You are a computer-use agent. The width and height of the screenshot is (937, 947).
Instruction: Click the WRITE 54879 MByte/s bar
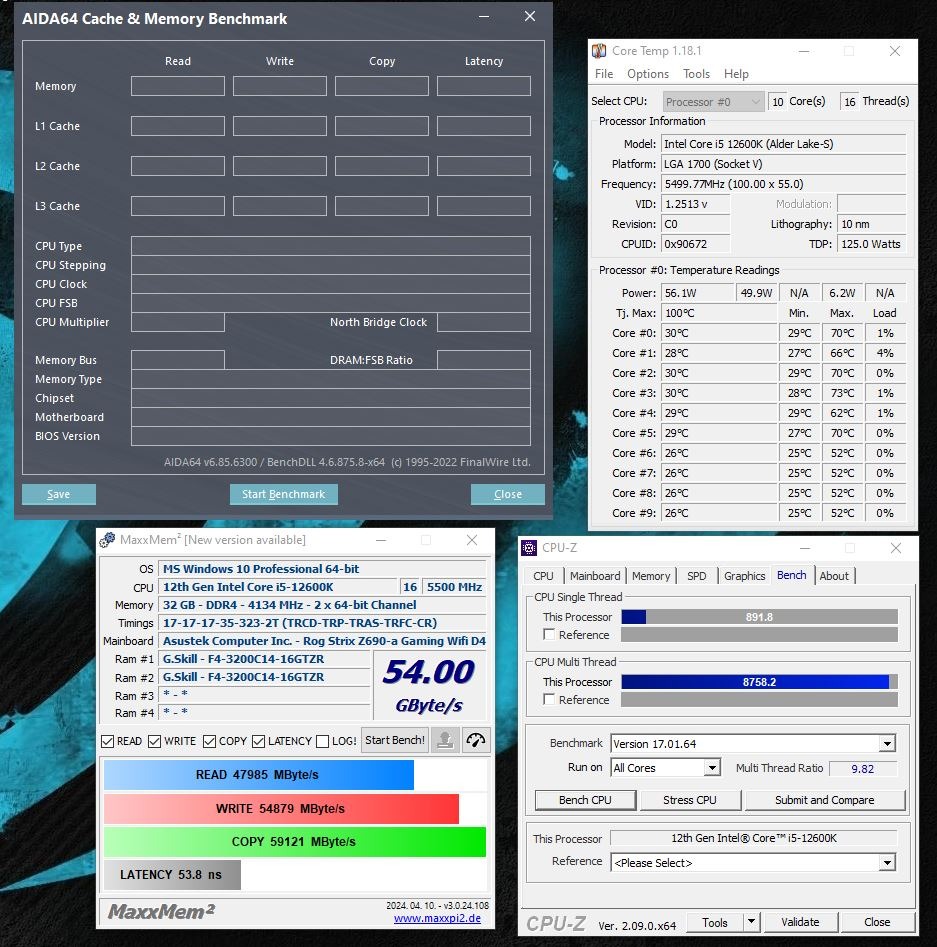(x=281, y=808)
